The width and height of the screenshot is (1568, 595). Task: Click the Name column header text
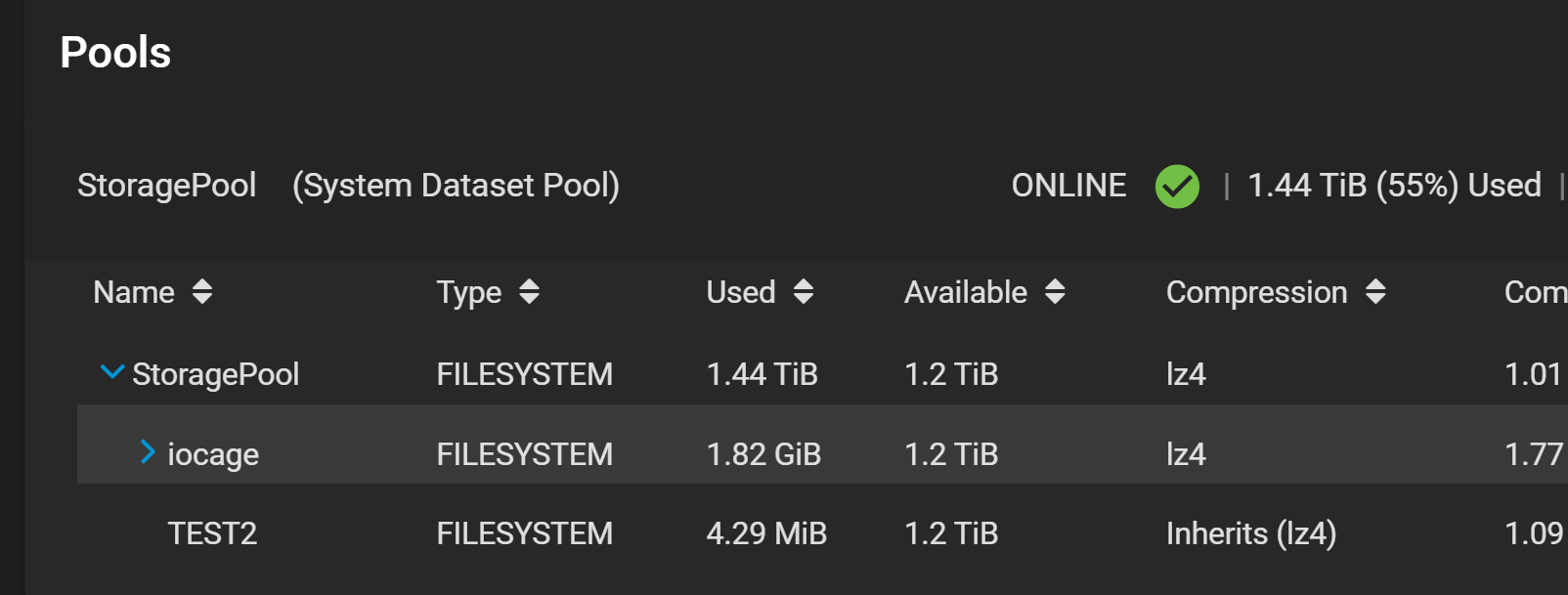coord(134,292)
